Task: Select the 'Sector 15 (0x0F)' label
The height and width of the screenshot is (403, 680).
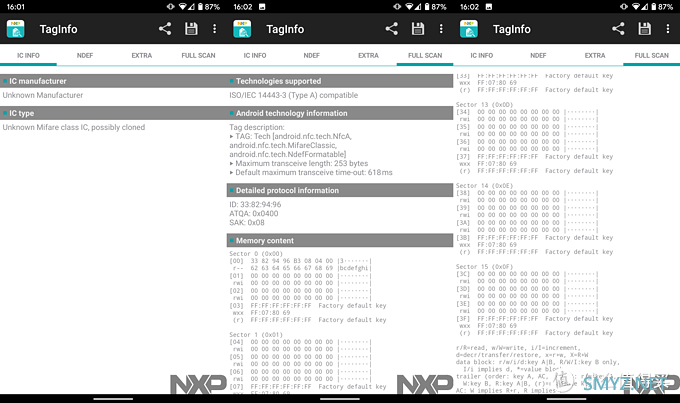Action: pyautogui.click(x=484, y=267)
